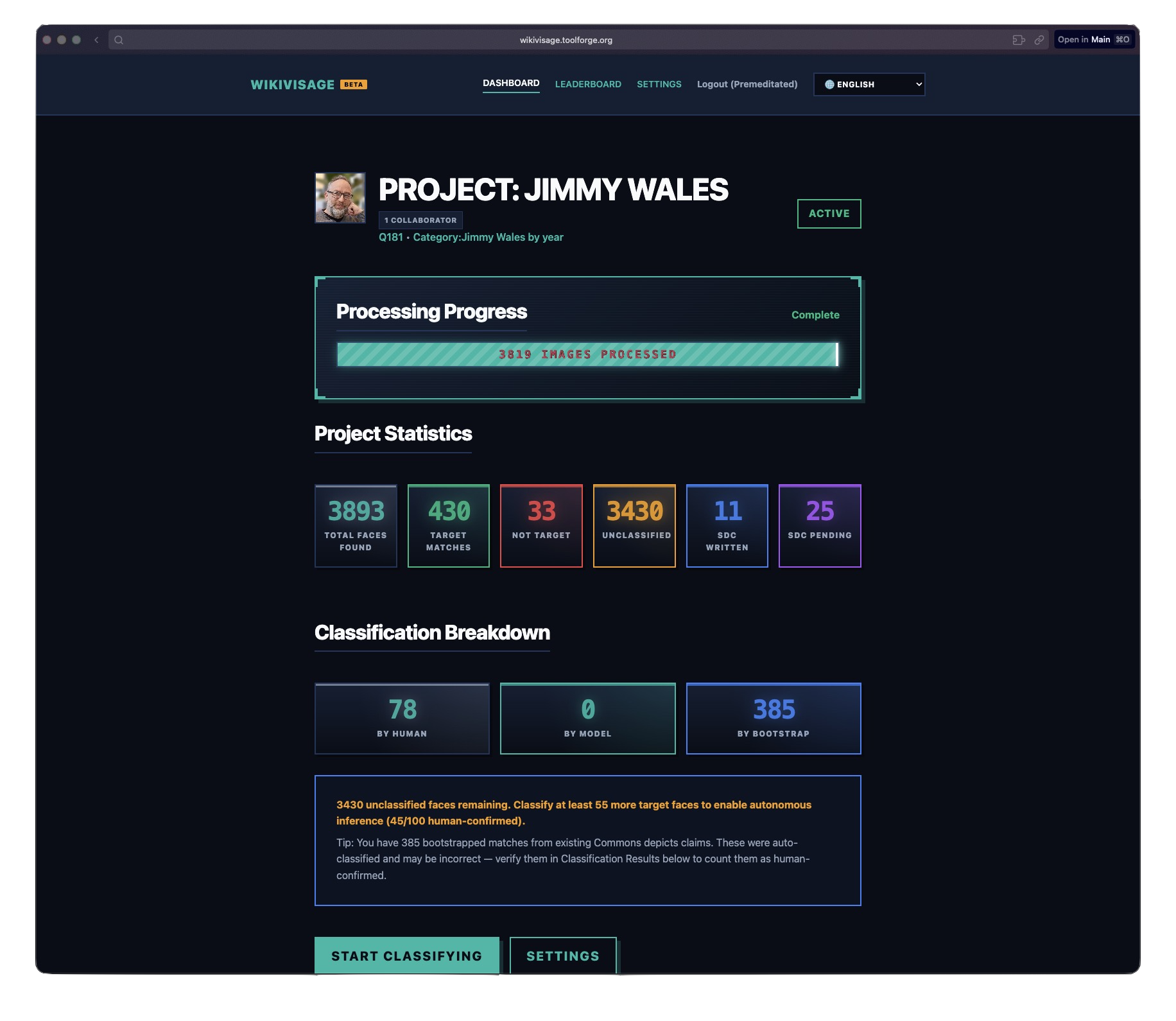Click the 1 Collaborator badge
Viewport: 1176px width, 1021px height.
click(x=420, y=220)
